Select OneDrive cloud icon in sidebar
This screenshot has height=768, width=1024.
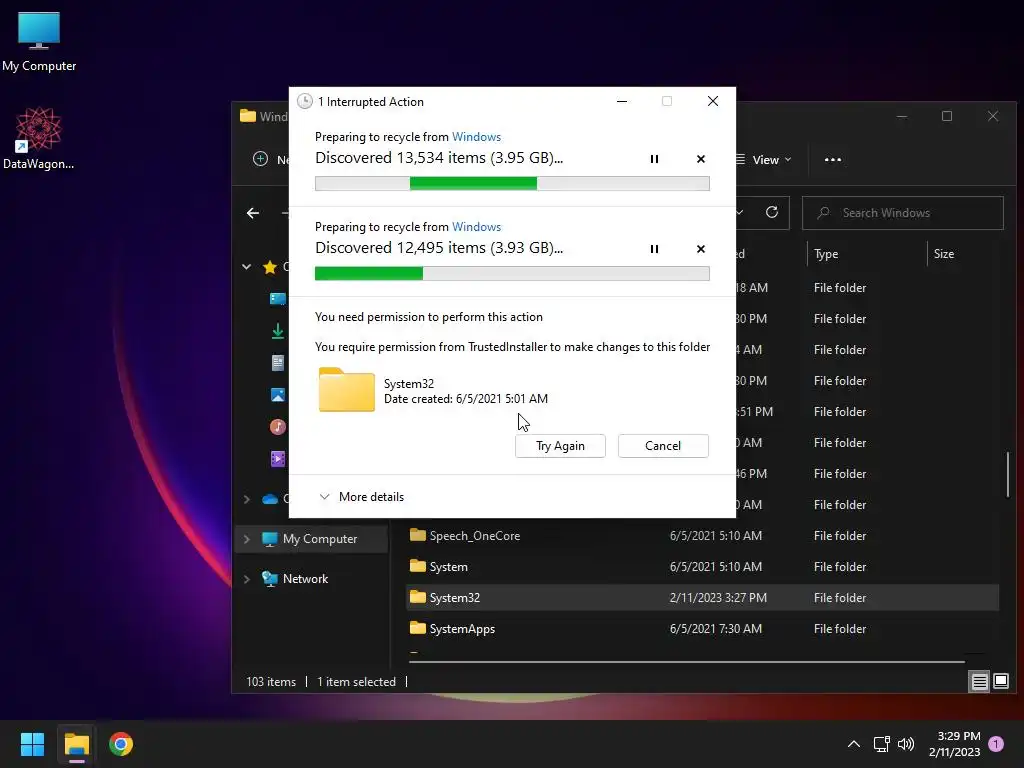click(270, 499)
